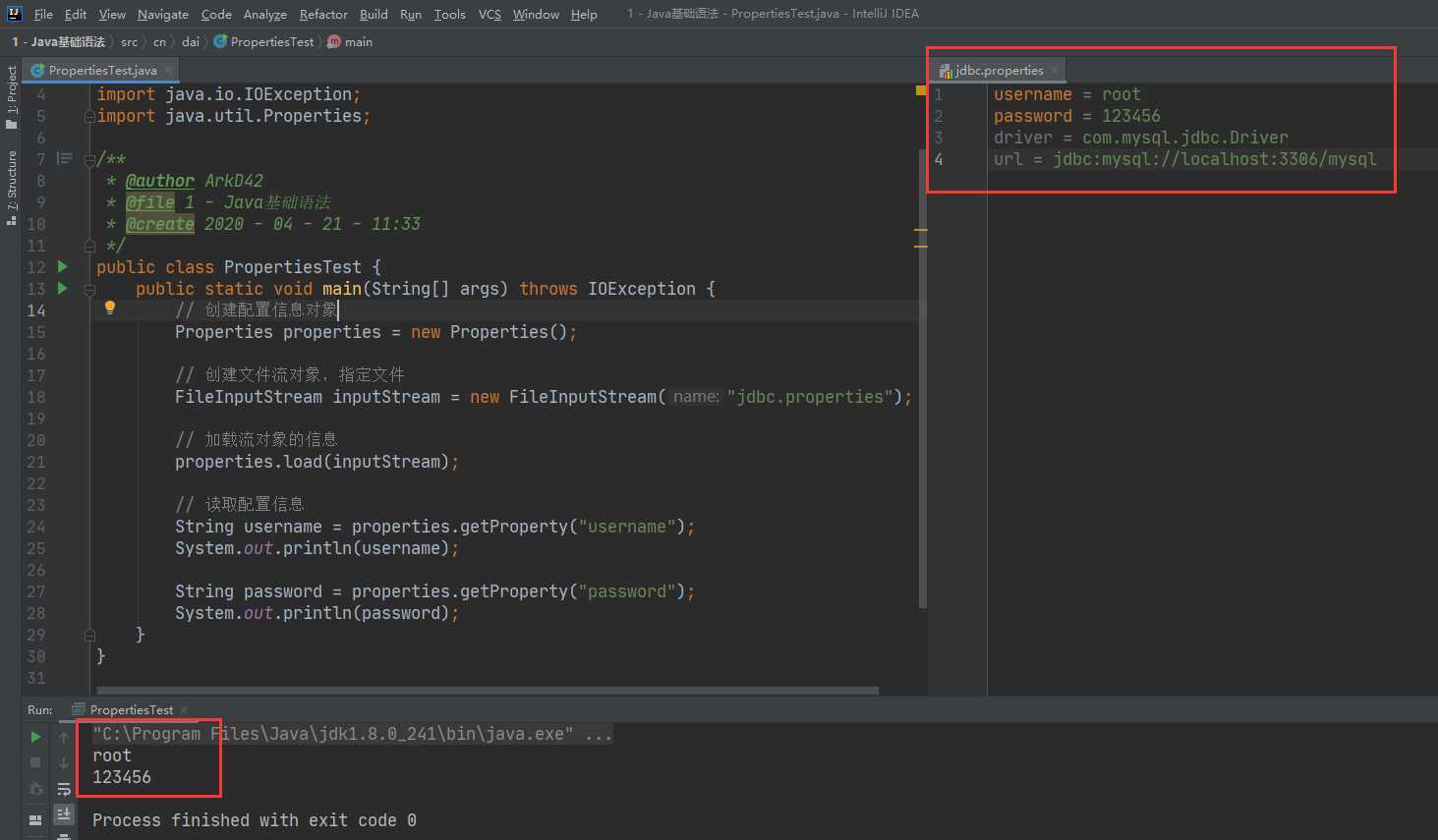
Task: Open the Build menu
Action: (374, 14)
